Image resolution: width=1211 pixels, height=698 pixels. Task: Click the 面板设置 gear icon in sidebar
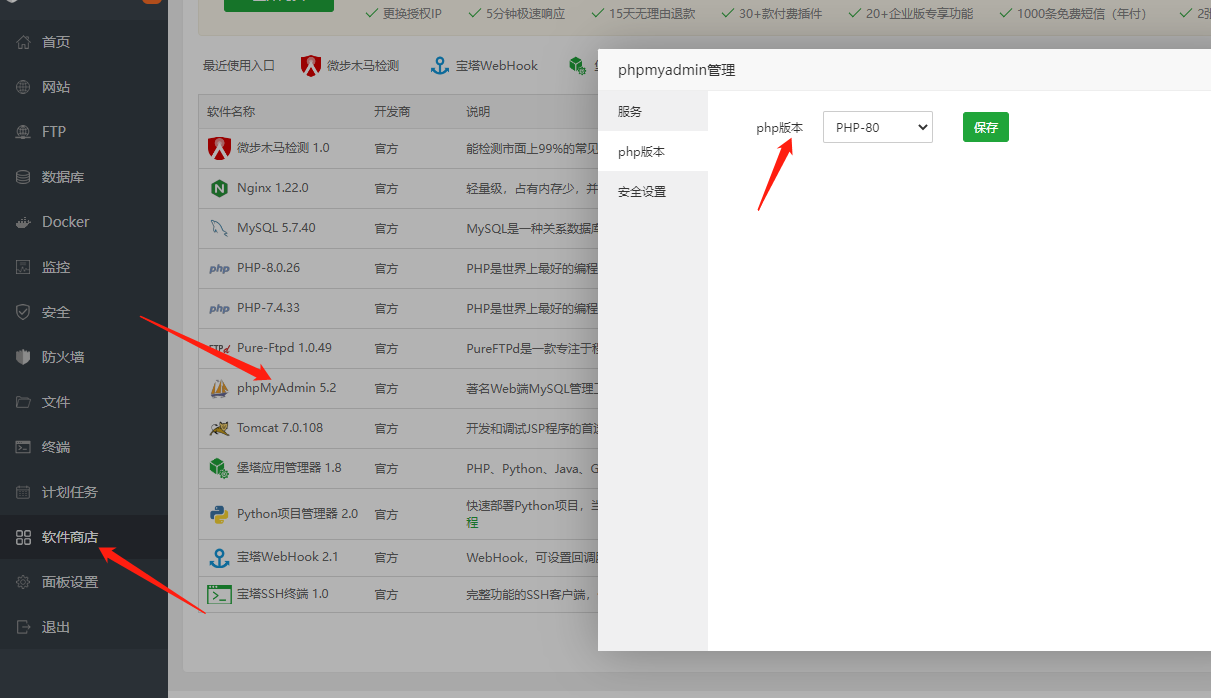[x=23, y=582]
